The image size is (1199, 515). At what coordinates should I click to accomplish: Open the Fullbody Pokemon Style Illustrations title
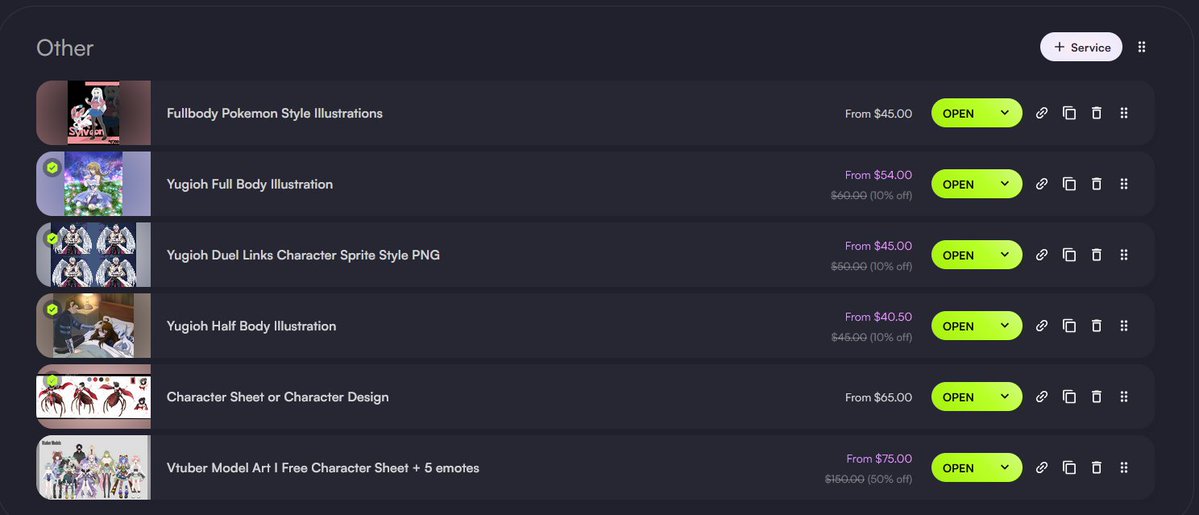(275, 113)
